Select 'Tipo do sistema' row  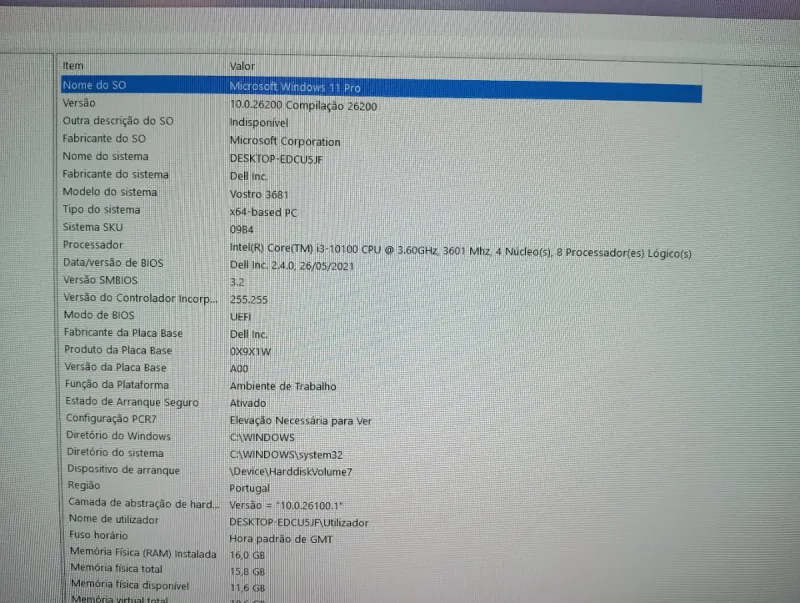click(102, 210)
